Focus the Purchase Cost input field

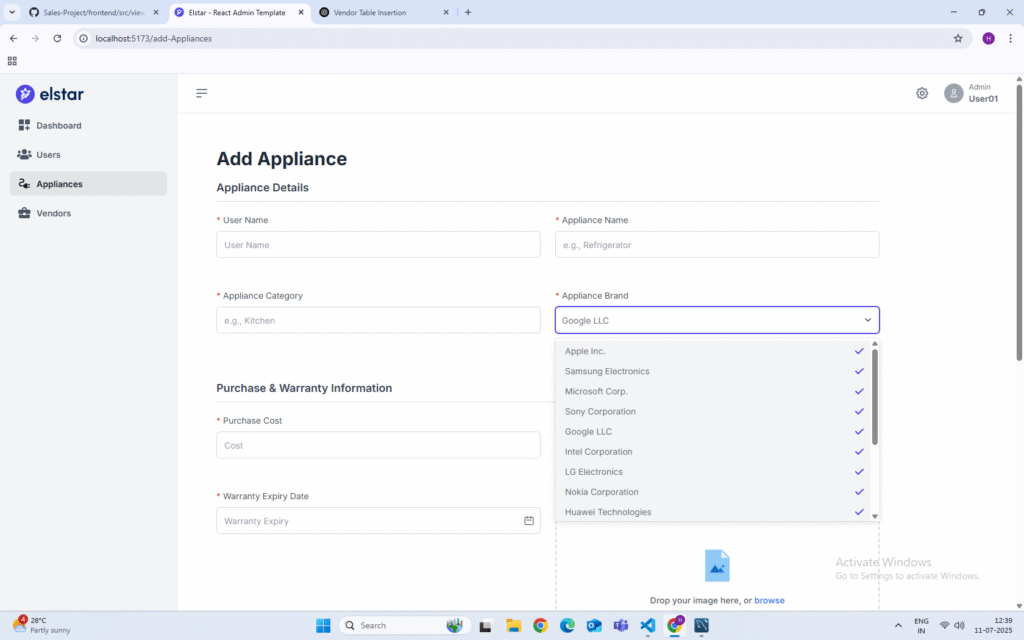coord(378,445)
